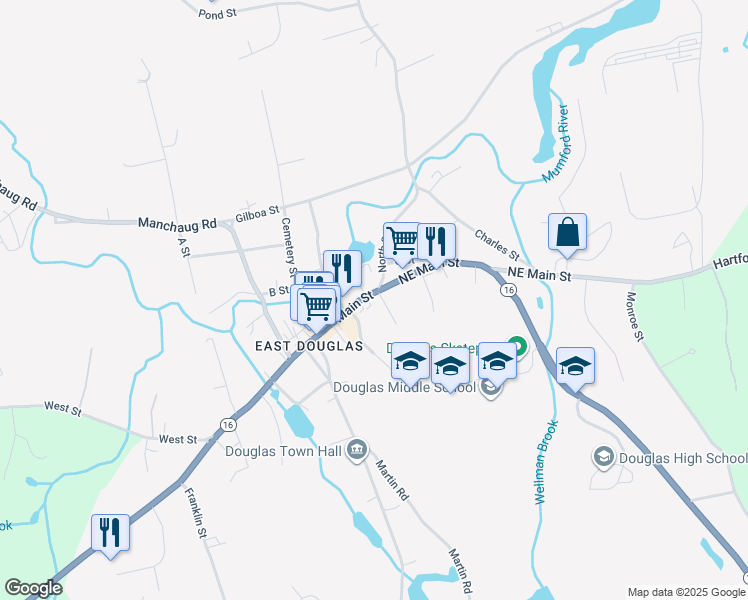
Task: Click the Mumford River label
Action: (x=556, y=143)
